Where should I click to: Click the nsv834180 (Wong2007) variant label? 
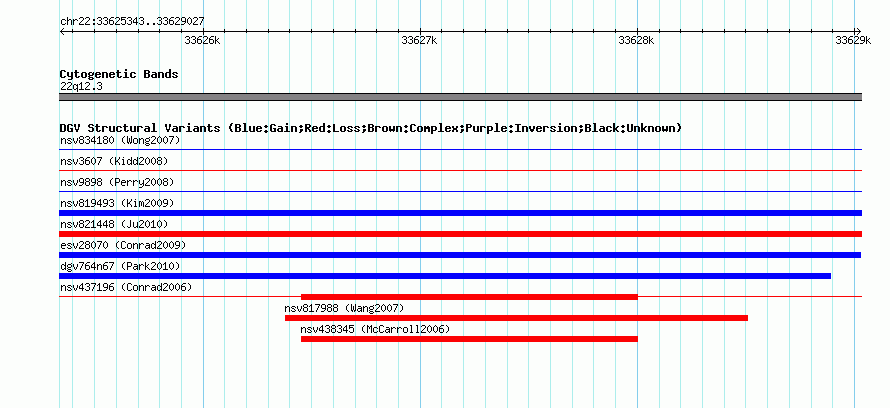[120, 140]
